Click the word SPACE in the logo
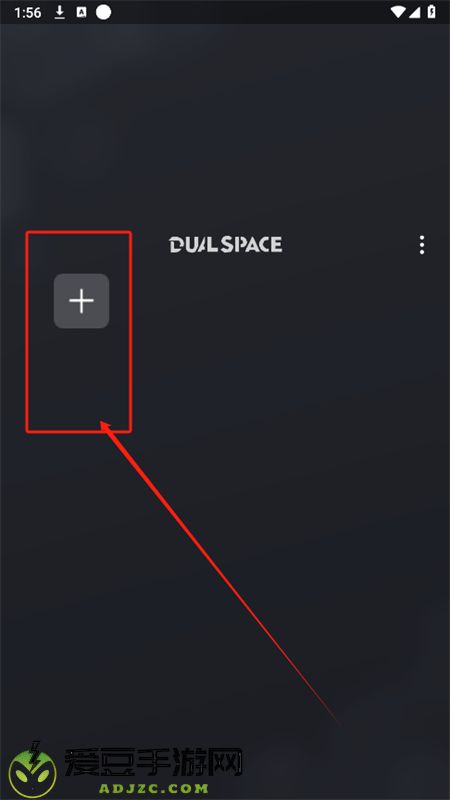 point(252,244)
